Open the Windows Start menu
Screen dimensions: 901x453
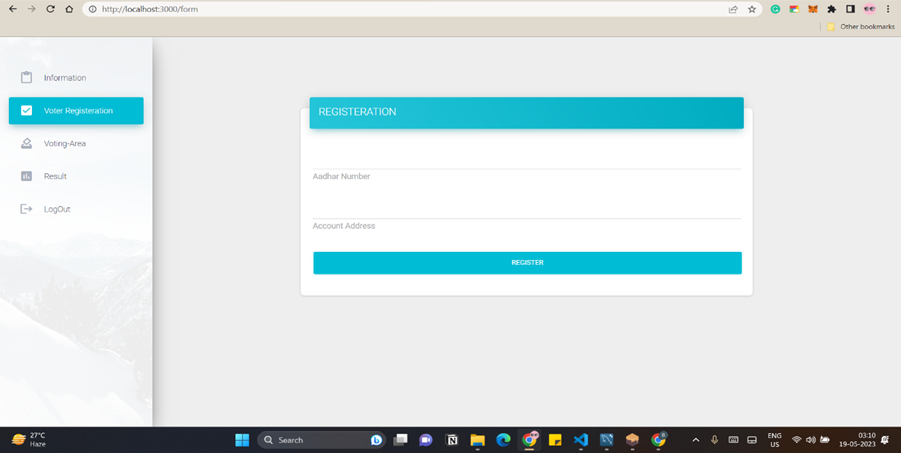pyautogui.click(x=242, y=440)
